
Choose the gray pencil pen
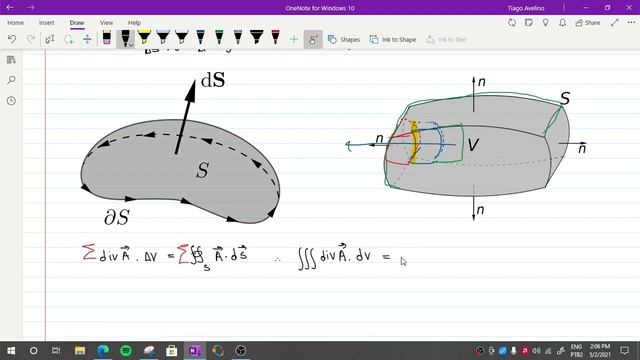pyautogui.click(x=238, y=38)
